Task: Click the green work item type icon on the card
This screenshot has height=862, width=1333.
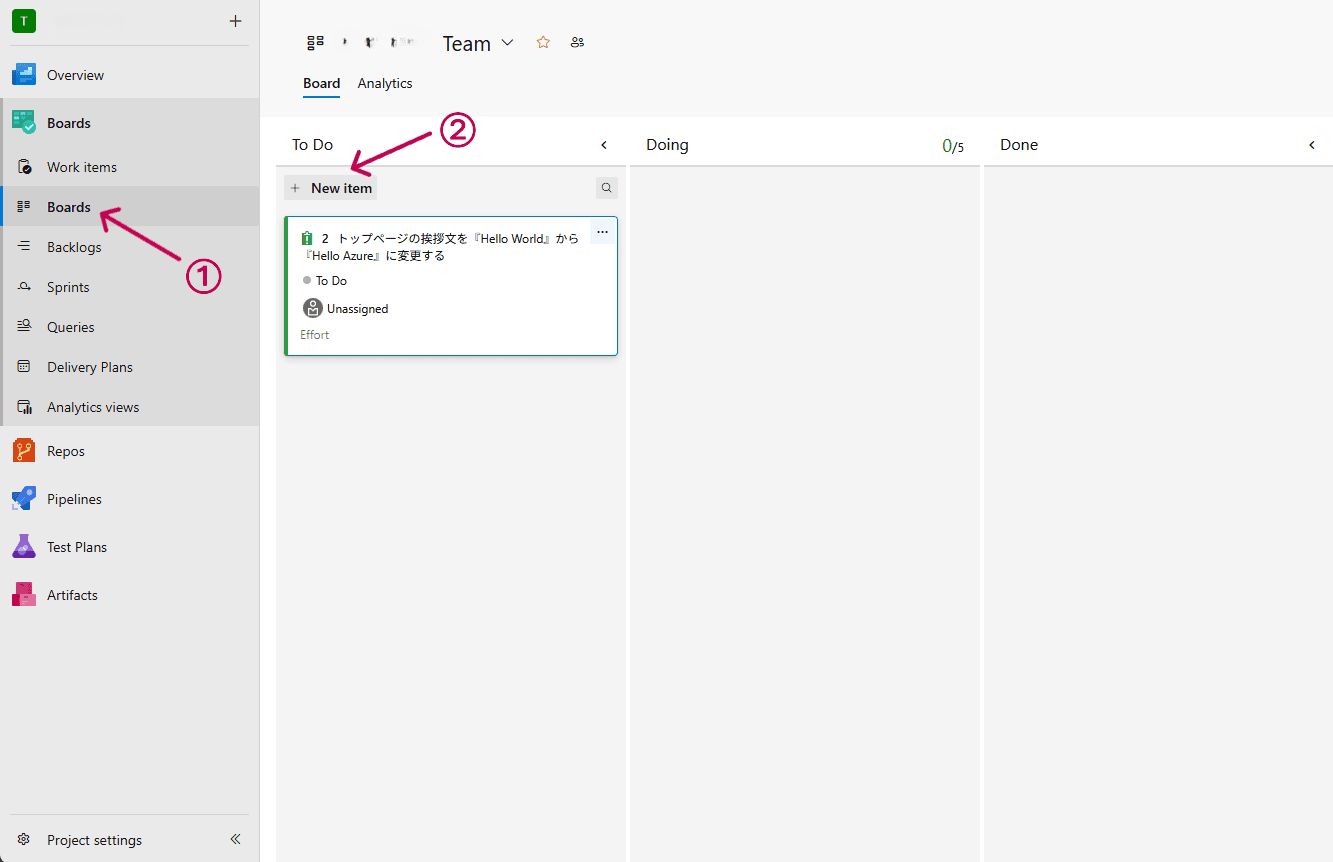Action: [307, 239]
